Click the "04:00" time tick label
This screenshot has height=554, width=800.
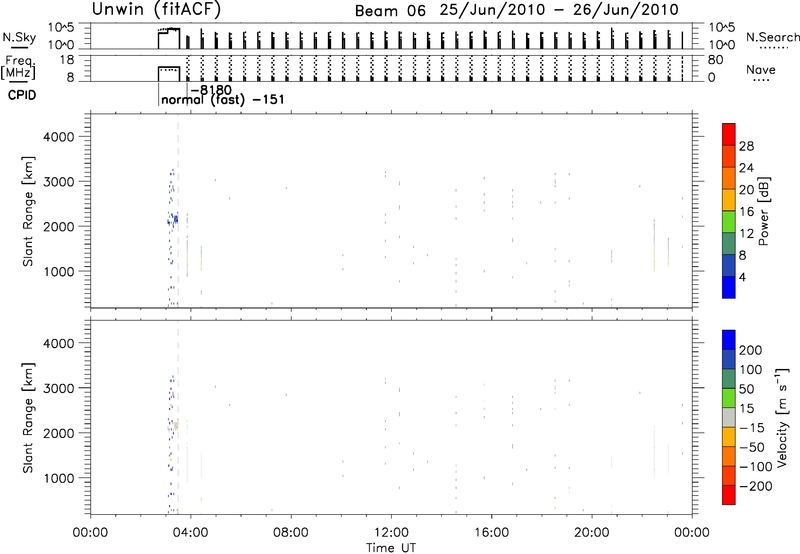(191, 533)
